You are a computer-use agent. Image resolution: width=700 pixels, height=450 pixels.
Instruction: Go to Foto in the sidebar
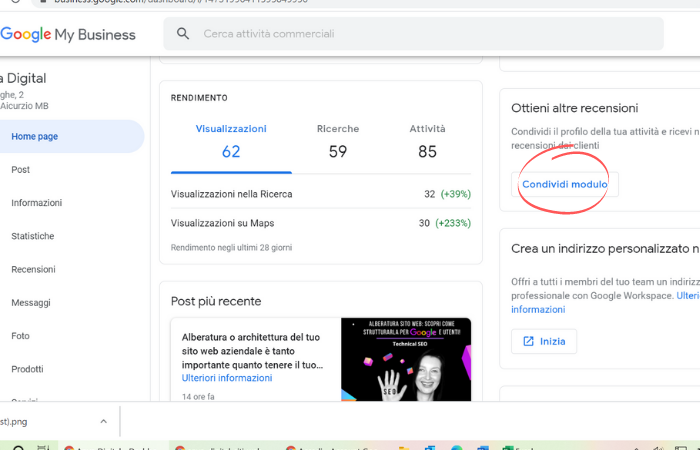(x=20, y=336)
